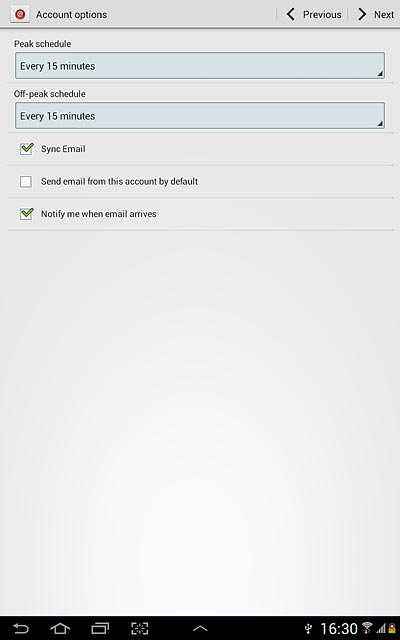Enable Send email from this account by default
The image size is (400, 640).
tap(26, 181)
